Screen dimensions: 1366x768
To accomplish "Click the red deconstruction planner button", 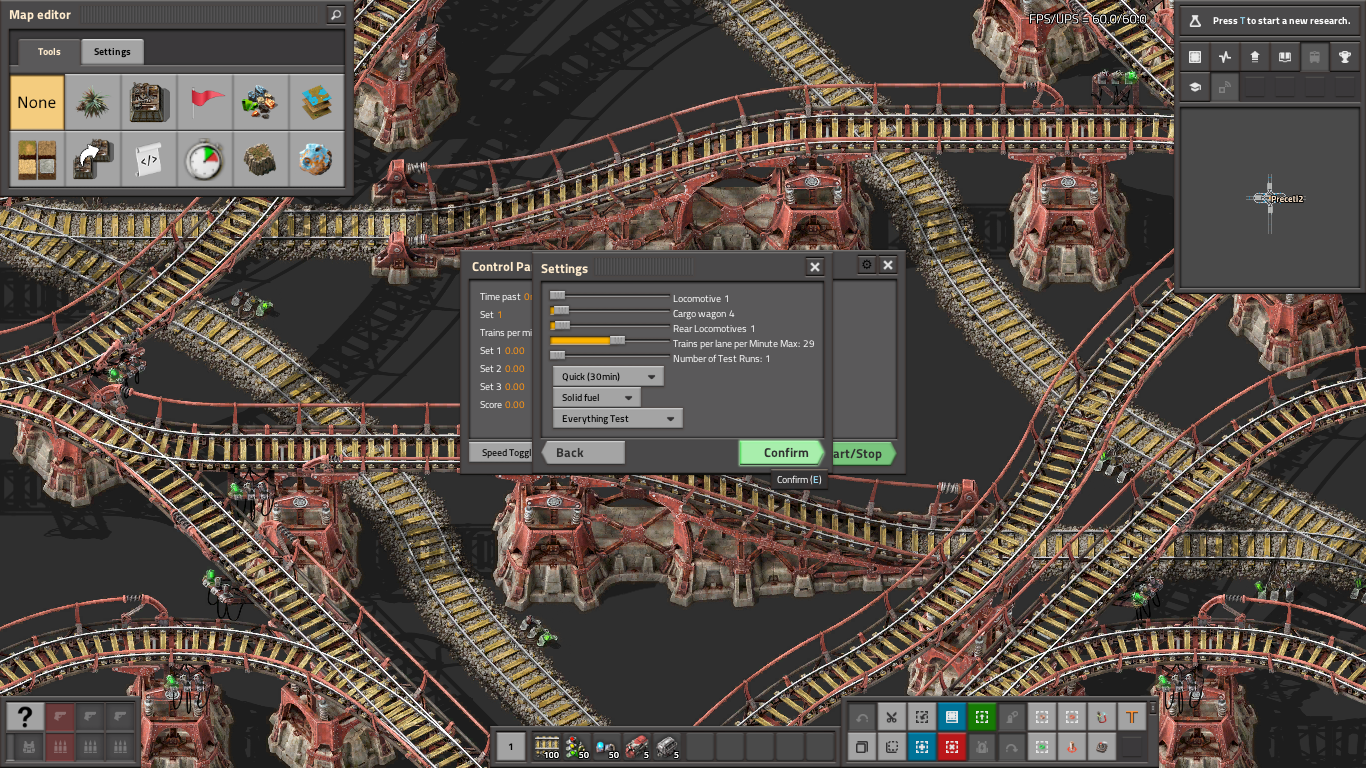I will click(x=951, y=747).
